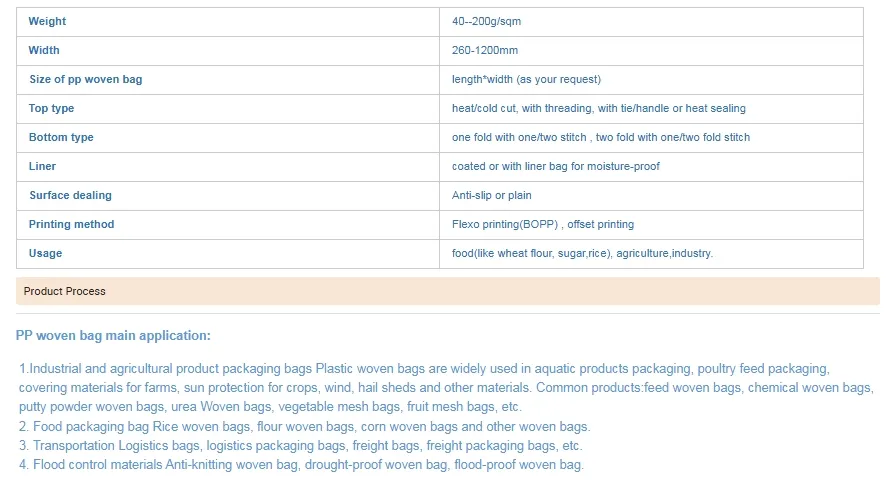Image resolution: width=887 pixels, height=490 pixels.
Task: Click the Printing method label
Action: pos(71,224)
